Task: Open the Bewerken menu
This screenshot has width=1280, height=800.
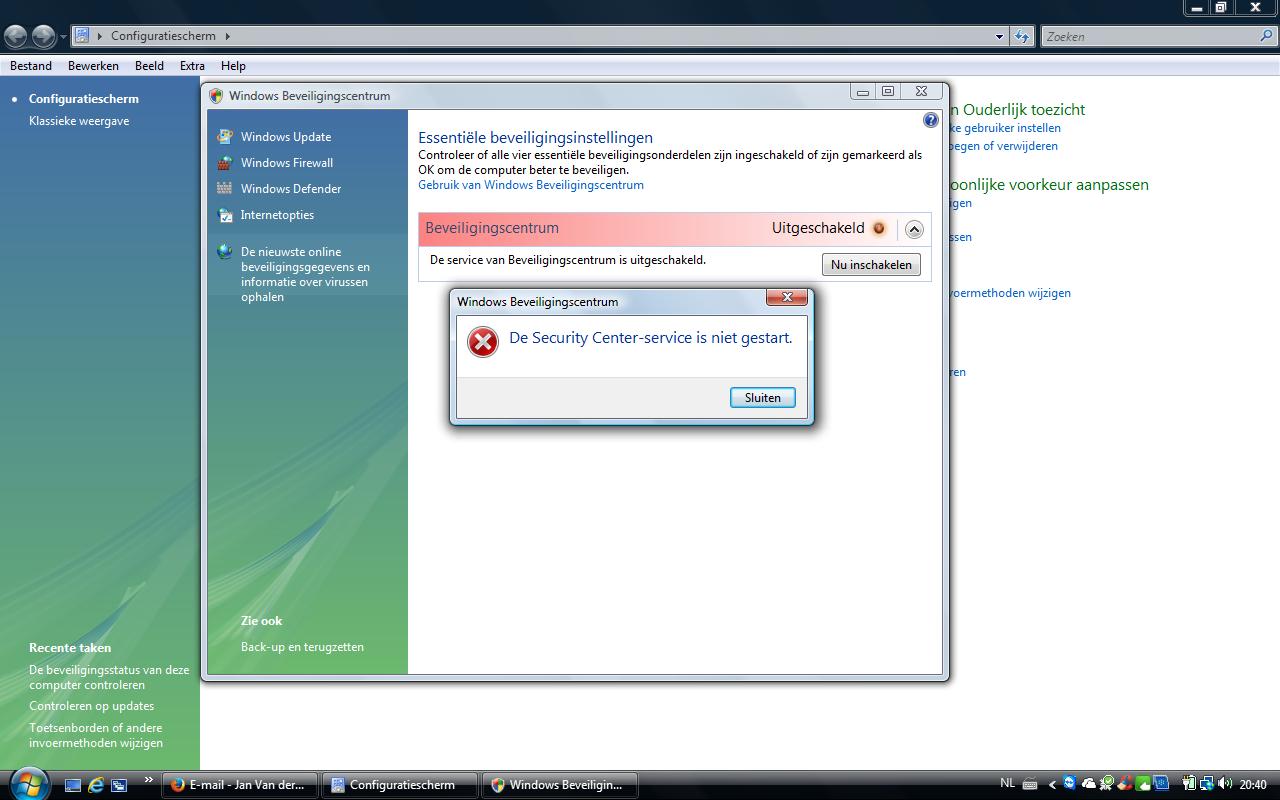Action: pos(93,66)
